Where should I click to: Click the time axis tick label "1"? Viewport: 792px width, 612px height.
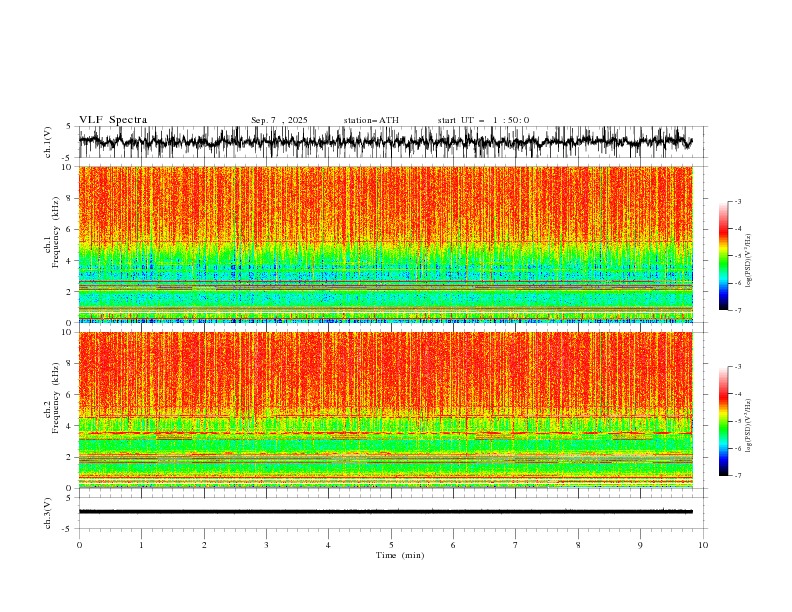pos(141,545)
